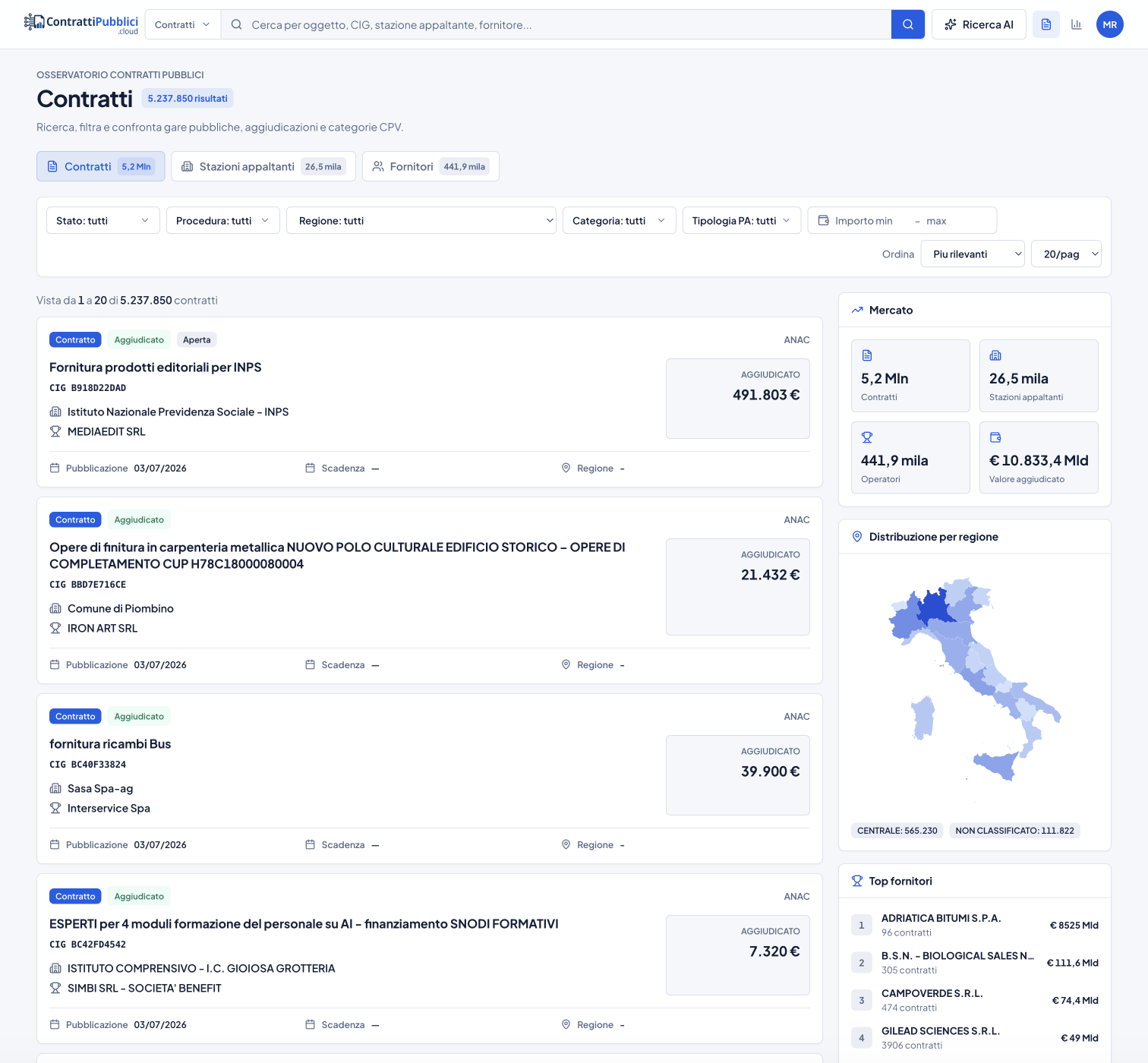Screen dimensions: 1148x1063
Task: Click the map pin icon beside Distribuzione per regione
Action: (857, 537)
